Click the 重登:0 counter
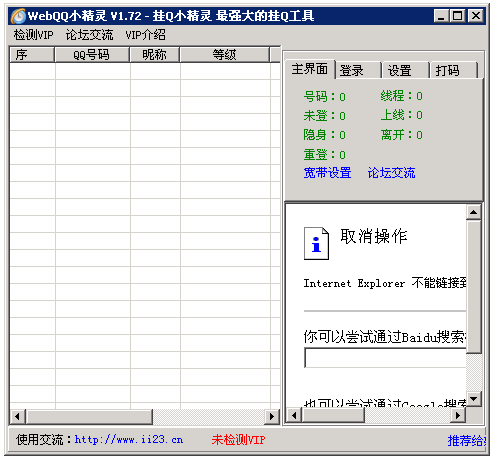 [324, 155]
